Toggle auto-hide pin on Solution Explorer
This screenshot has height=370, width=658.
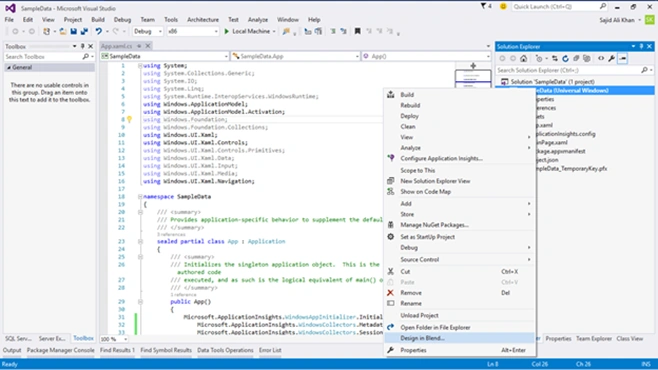[x=641, y=47]
